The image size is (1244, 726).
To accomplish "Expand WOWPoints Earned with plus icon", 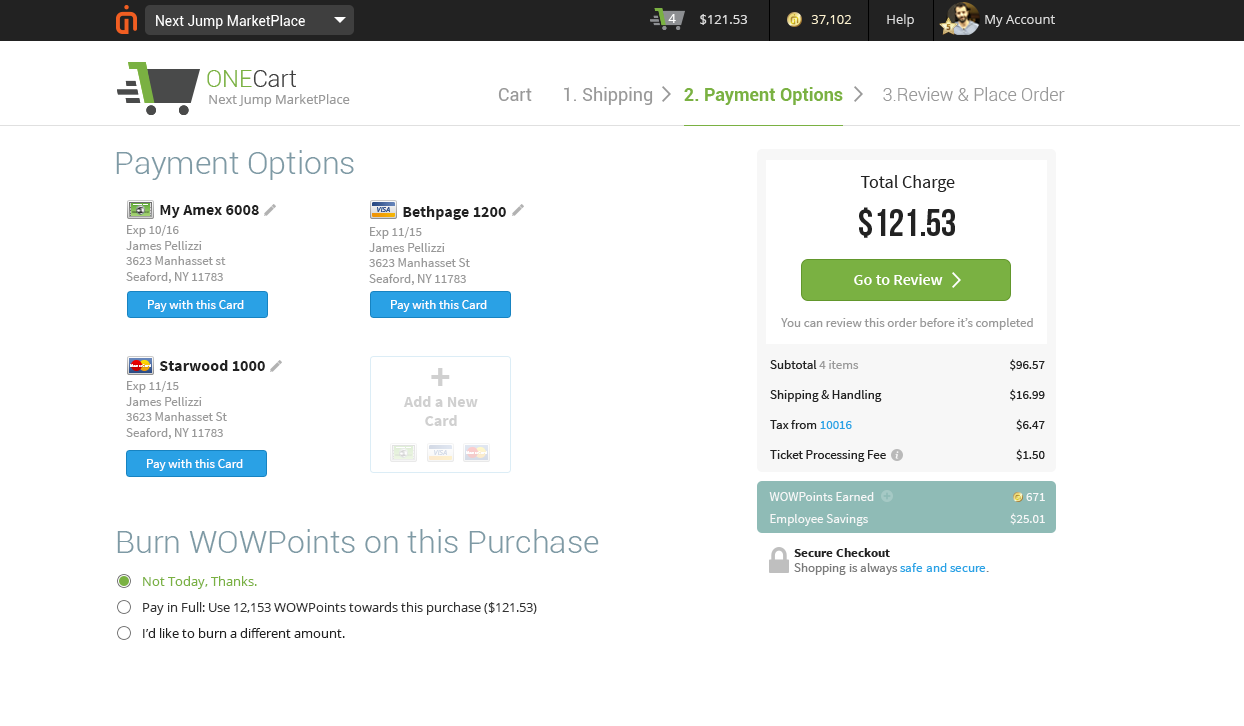I will tap(887, 497).
